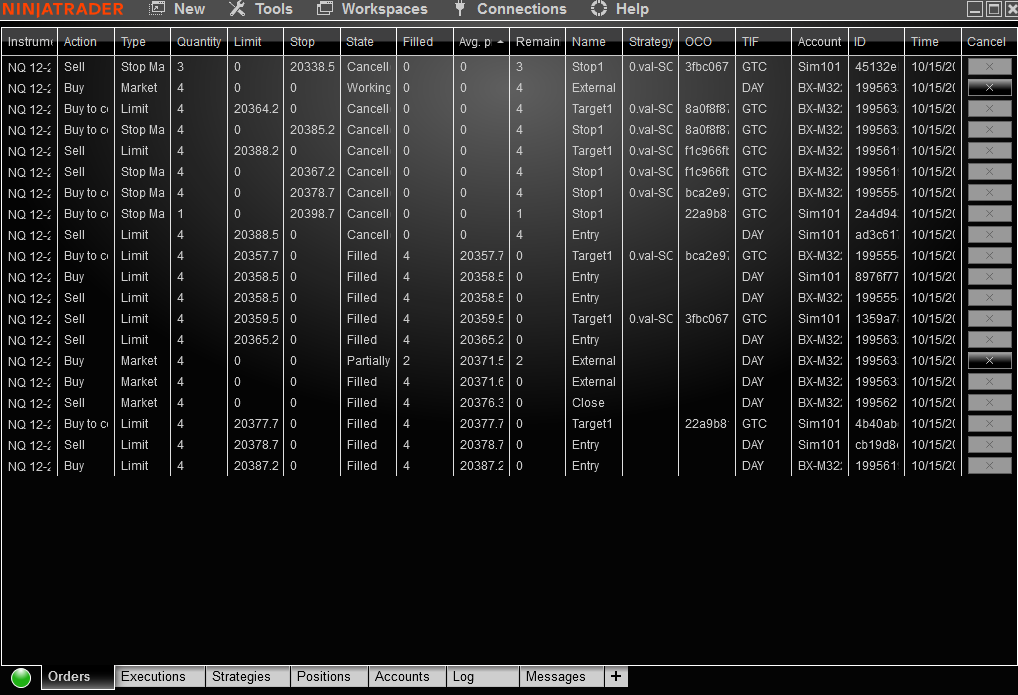Switch to the Executions tab

pos(160,677)
